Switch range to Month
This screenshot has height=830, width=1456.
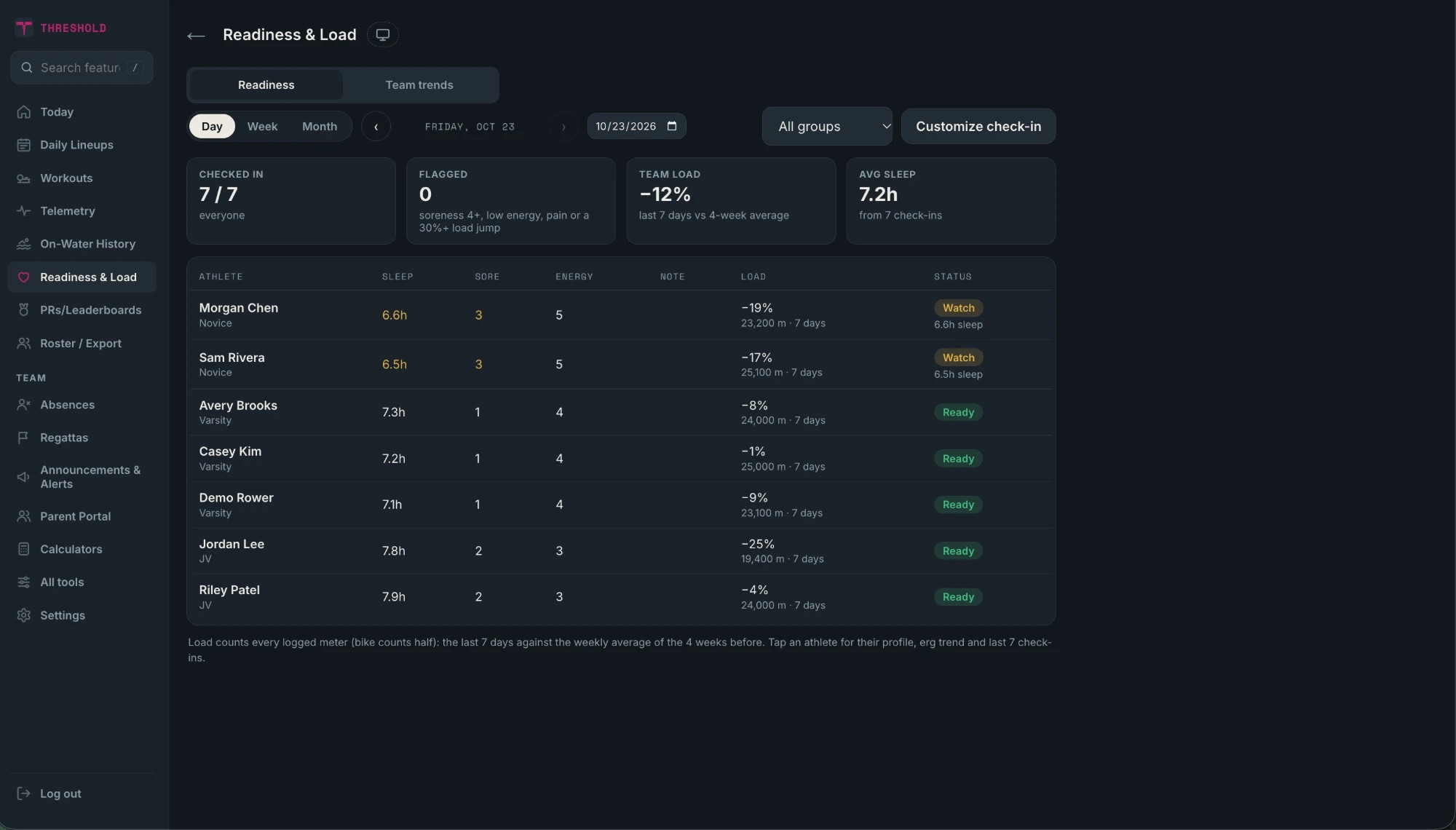point(320,127)
